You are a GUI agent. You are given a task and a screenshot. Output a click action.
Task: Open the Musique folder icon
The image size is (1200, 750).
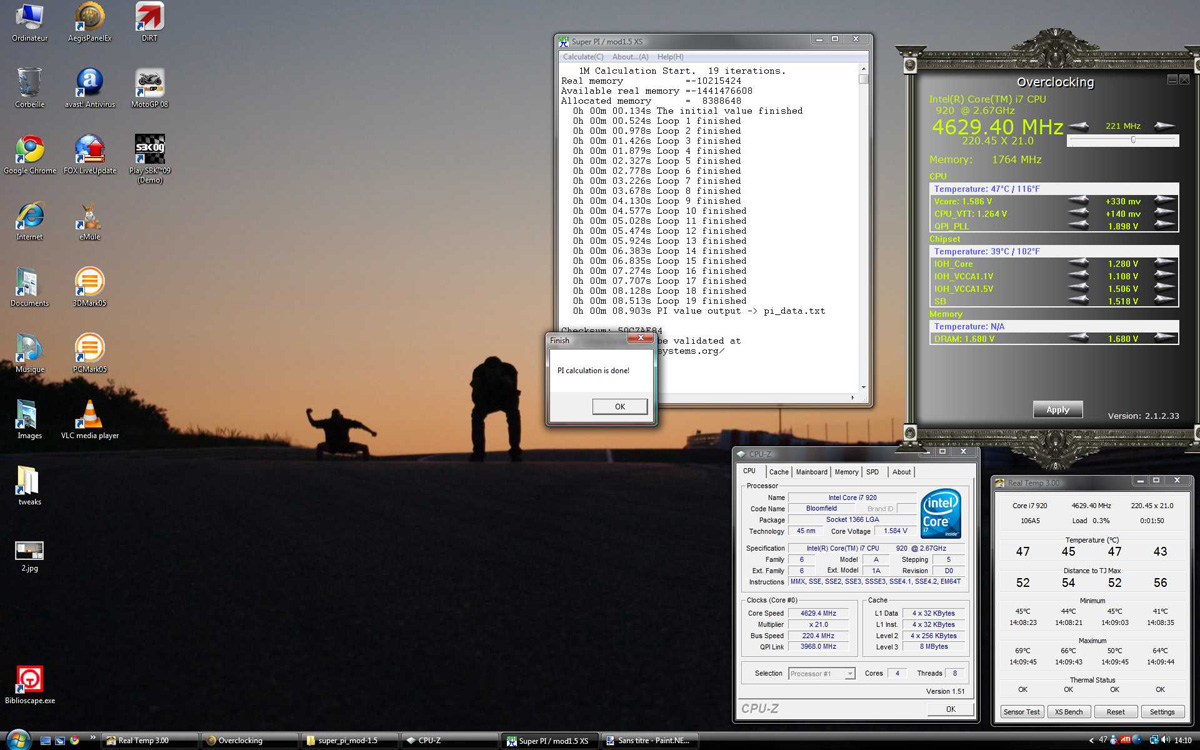pos(30,353)
